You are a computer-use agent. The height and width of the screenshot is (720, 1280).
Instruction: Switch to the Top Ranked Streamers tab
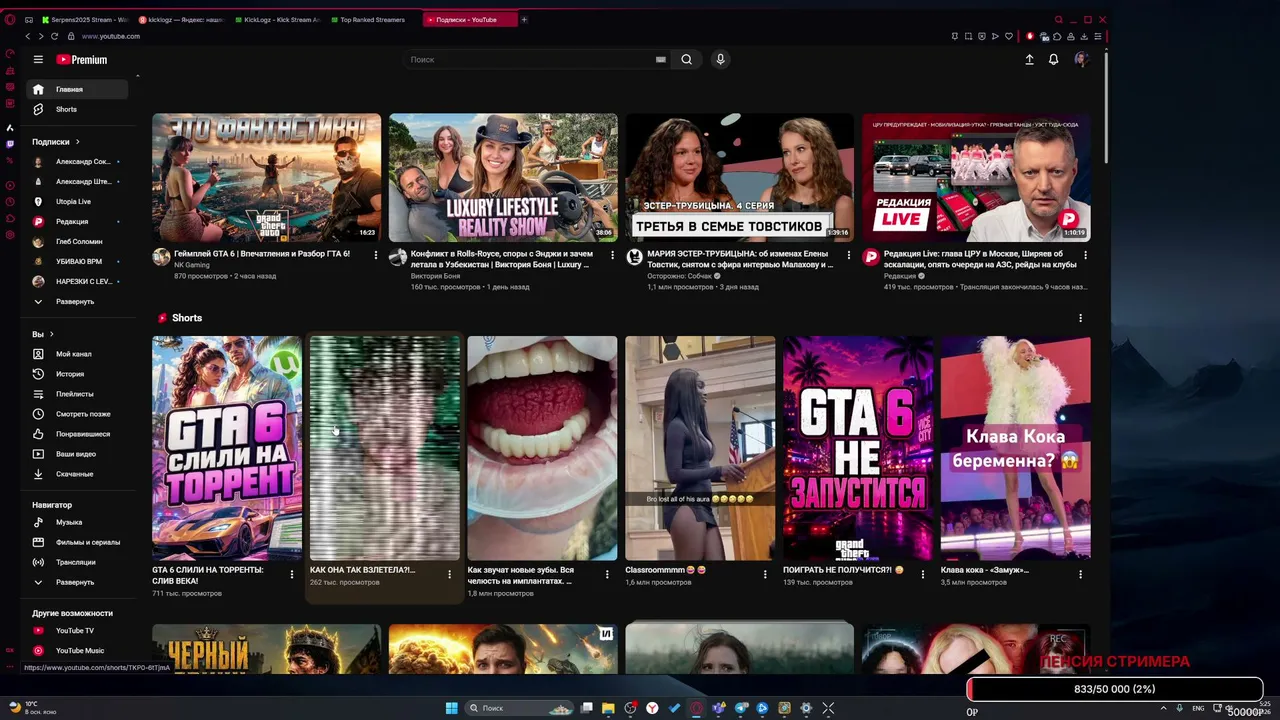(x=373, y=19)
